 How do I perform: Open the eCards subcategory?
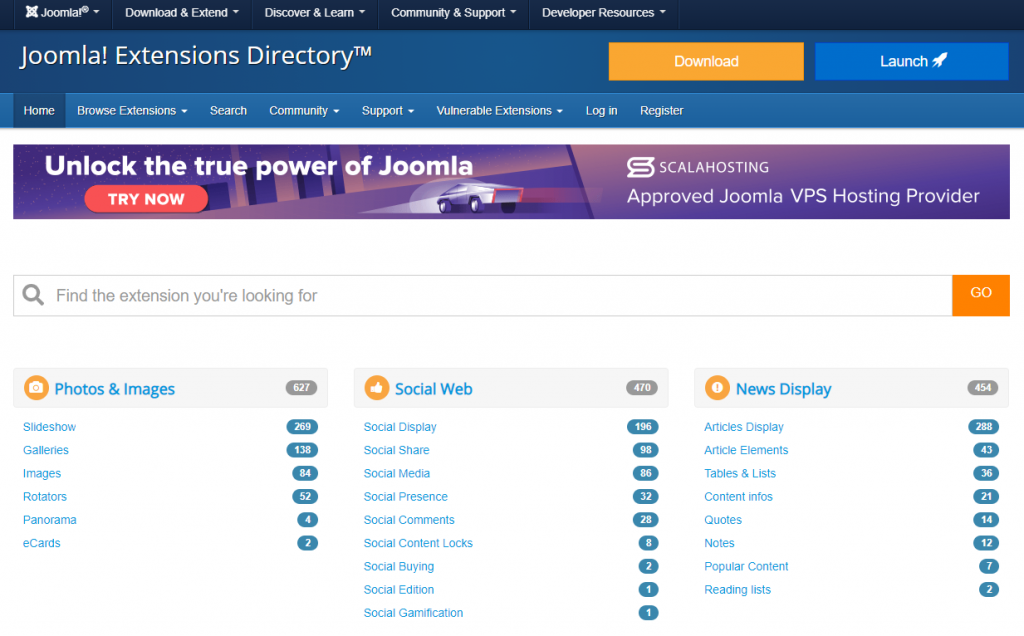coord(42,543)
